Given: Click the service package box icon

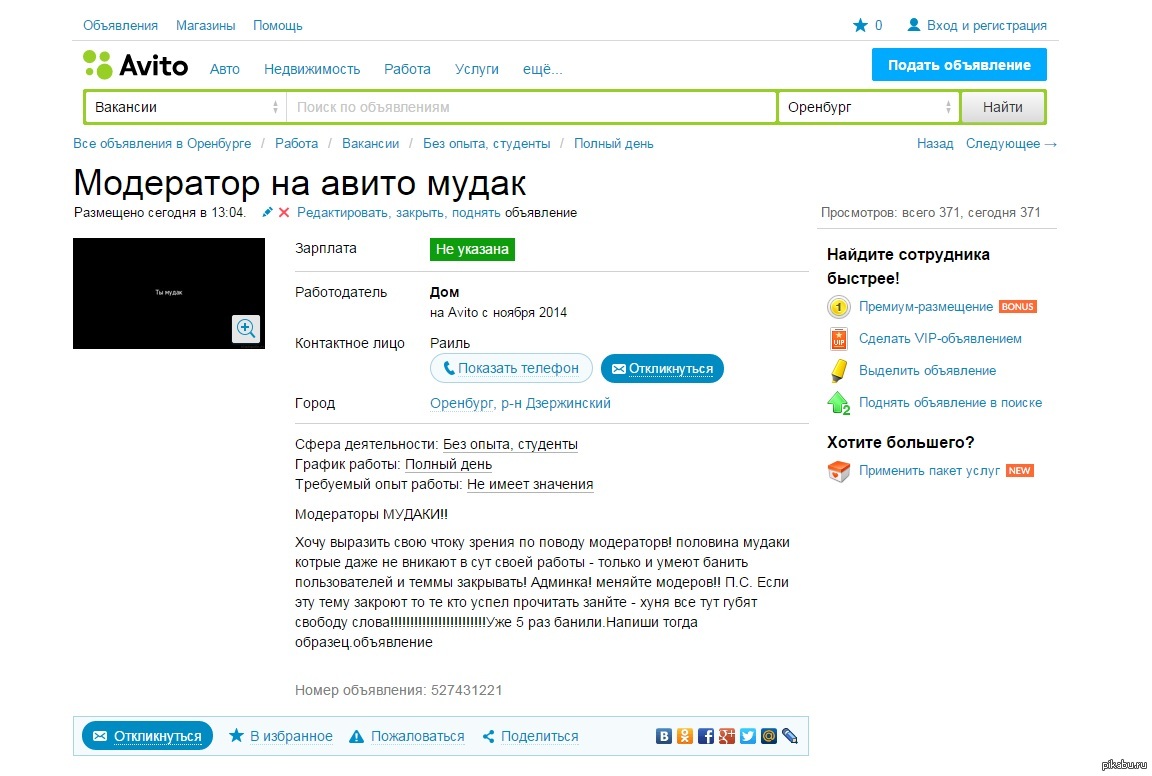Looking at the screenshot, I should click(838, 471).
